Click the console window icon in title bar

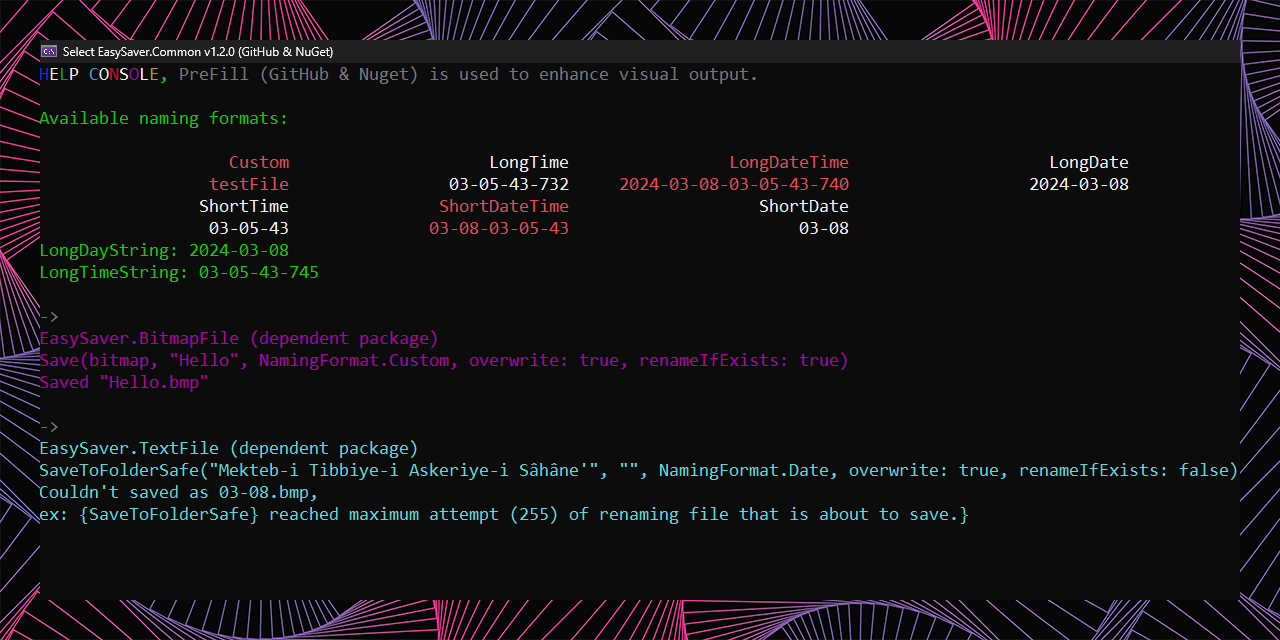click(49, 51)
